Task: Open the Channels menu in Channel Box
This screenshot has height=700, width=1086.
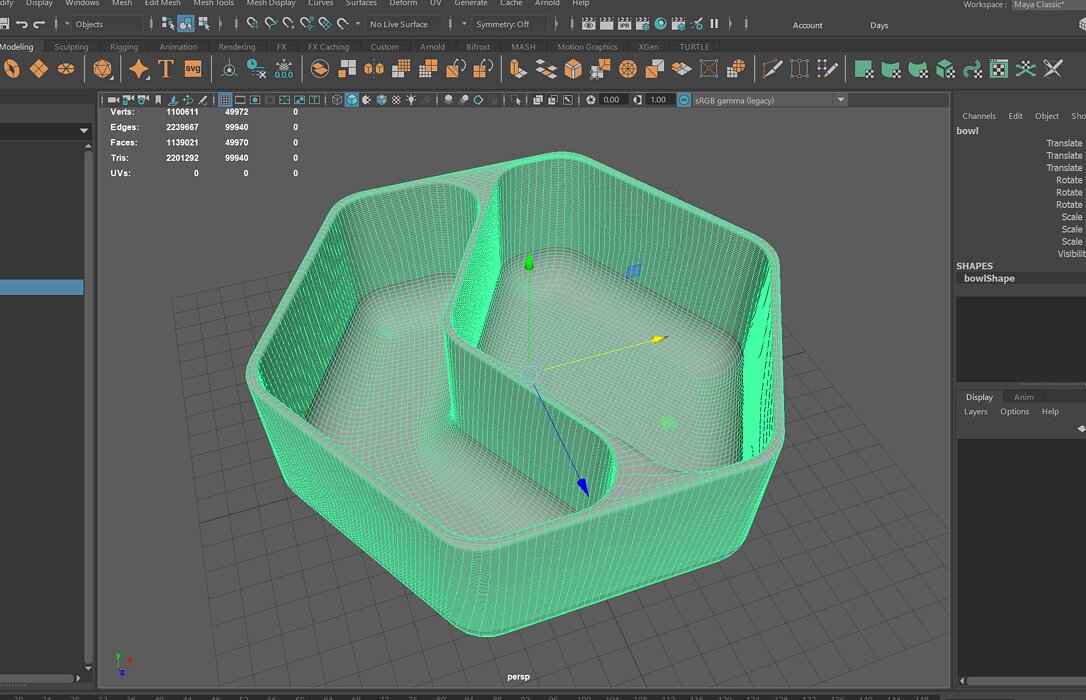Action: [979, 116]
